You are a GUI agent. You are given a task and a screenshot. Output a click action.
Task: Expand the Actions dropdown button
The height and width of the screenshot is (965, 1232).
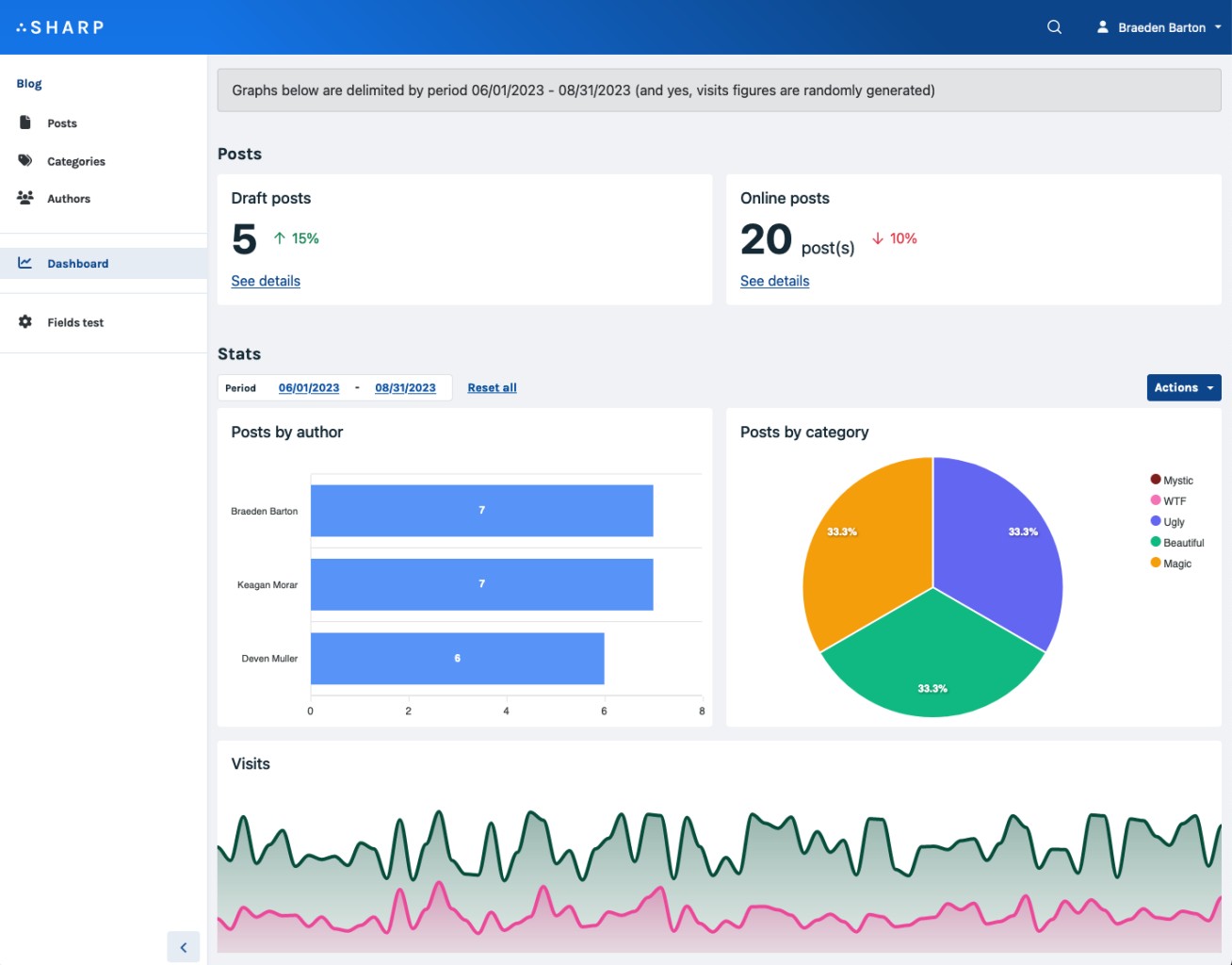click(x=1183, y=387)
